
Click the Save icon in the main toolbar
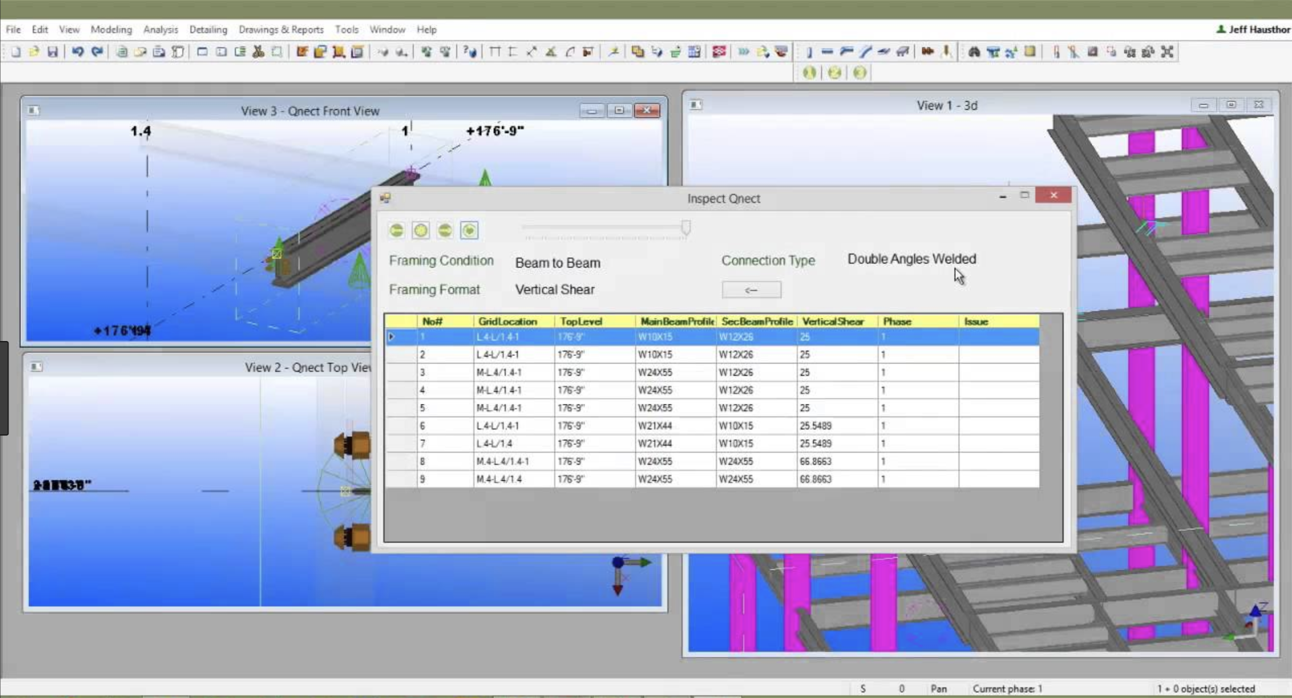(x=53, y=52)
